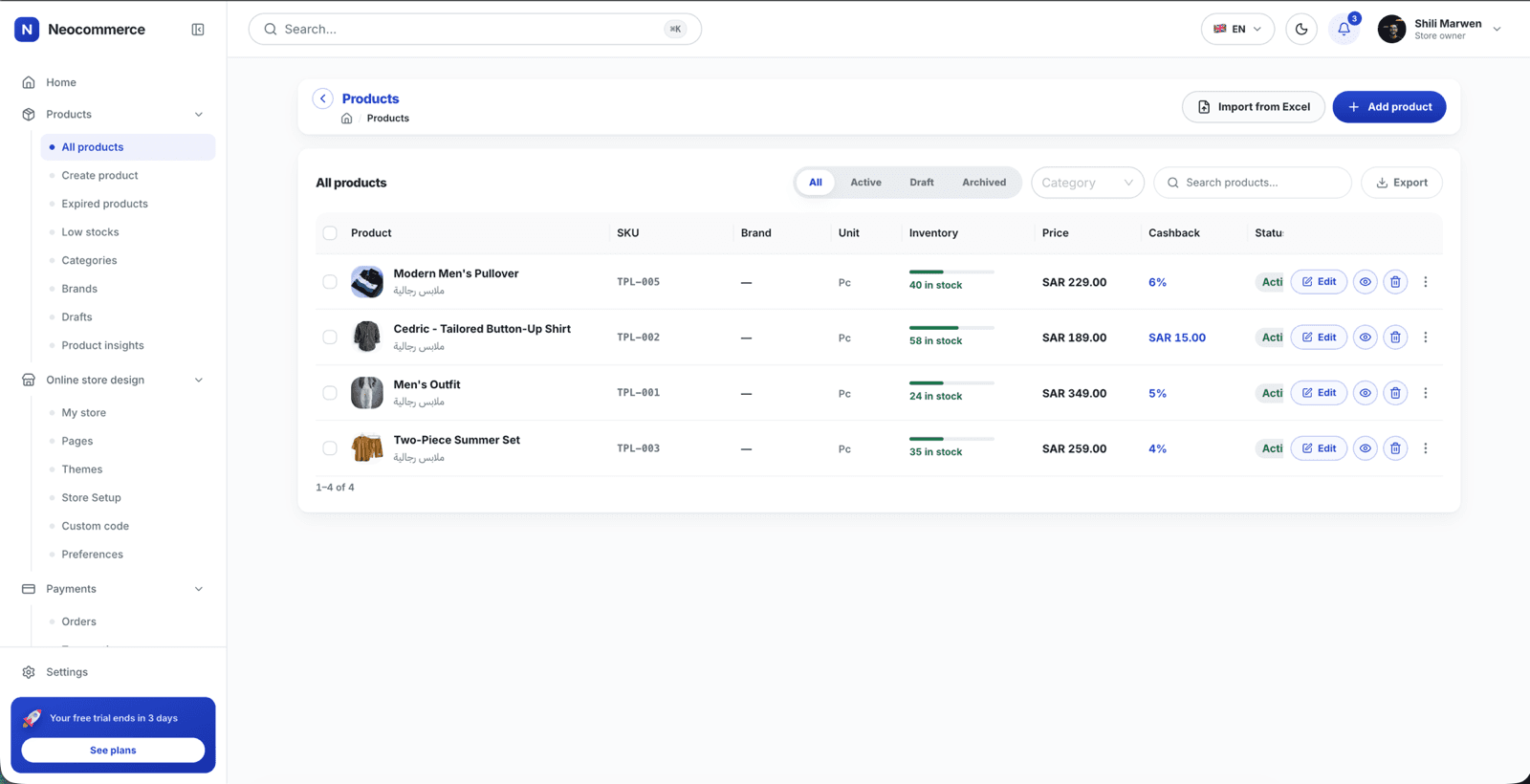The height and width of the screenshot is (784, 1530).
Task: Delete Two-Piece Summer Set product
Action: (1395, 448)
